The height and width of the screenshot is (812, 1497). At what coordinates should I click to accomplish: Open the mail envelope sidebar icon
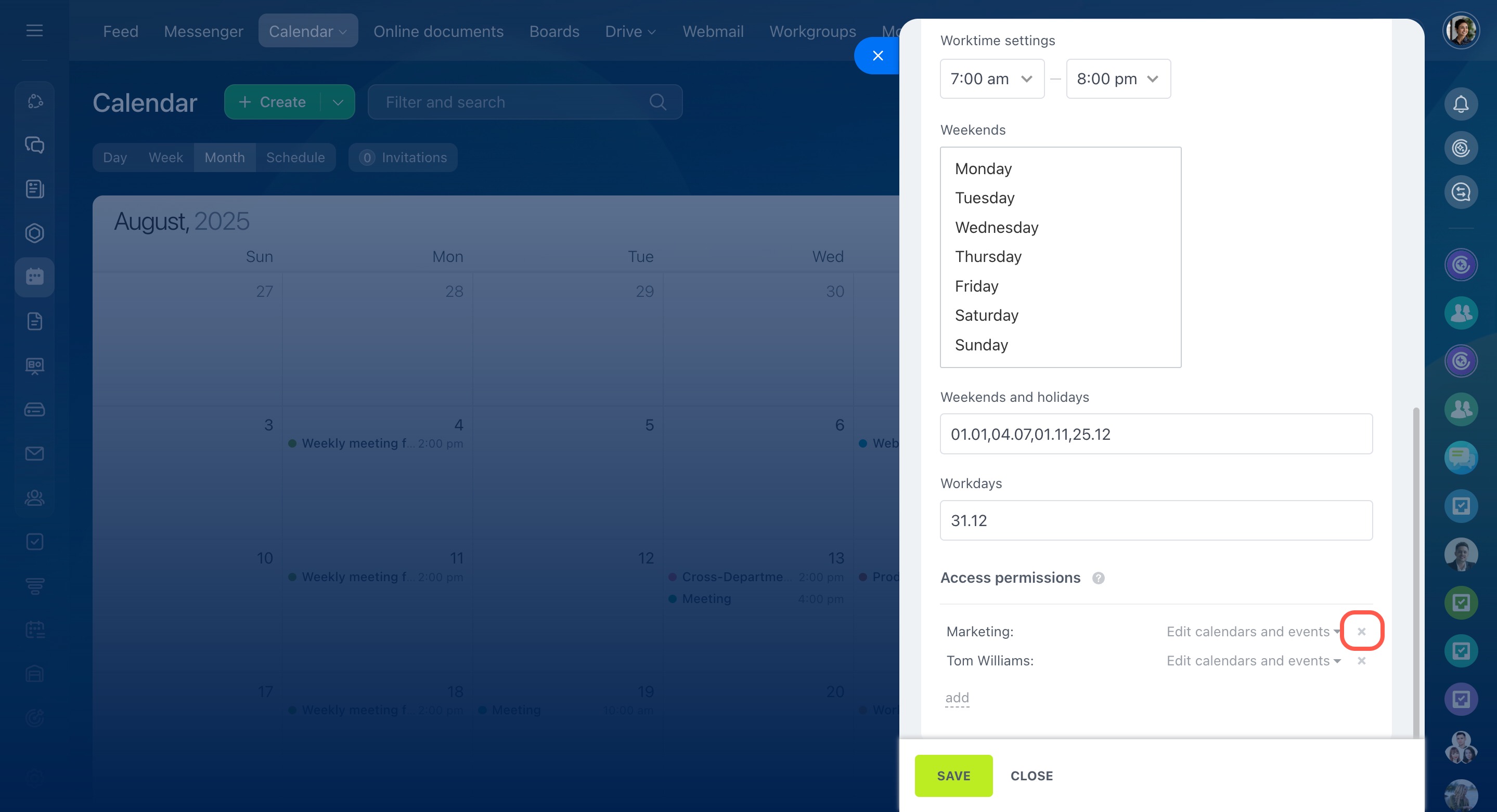tap(34, 454)
